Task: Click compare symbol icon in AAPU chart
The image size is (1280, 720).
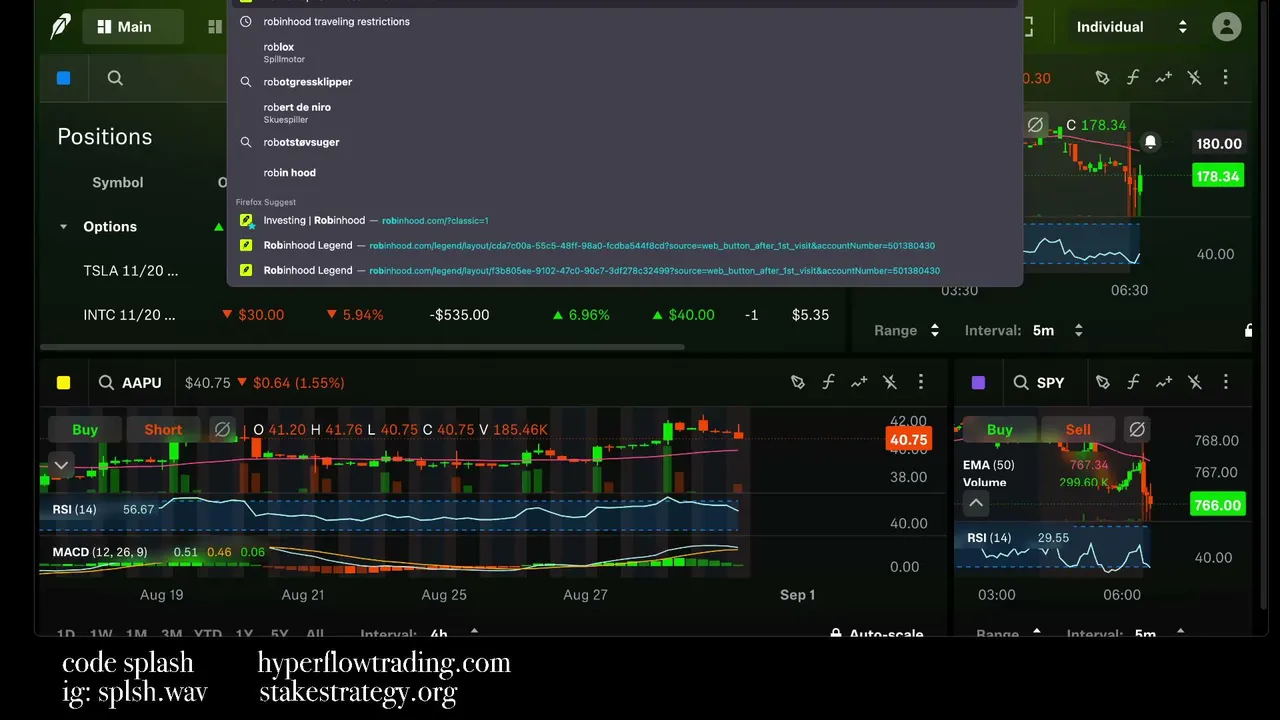Action: [859, 382]
